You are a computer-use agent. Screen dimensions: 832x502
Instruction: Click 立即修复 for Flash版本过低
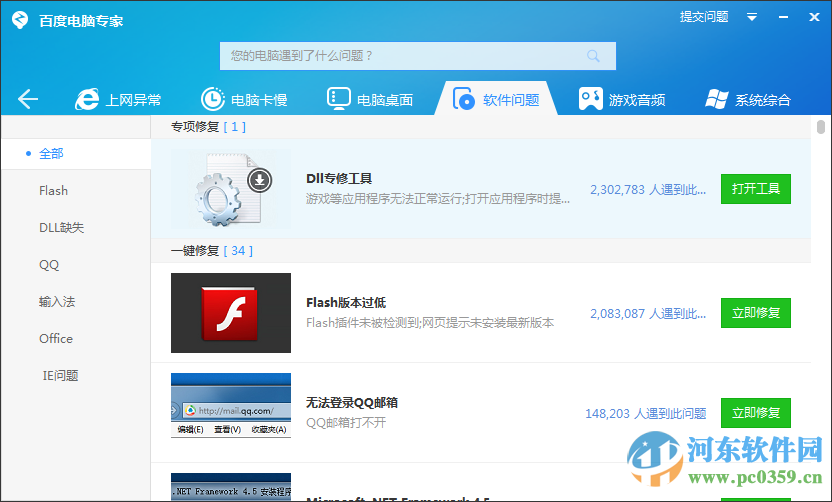(756, 313)
